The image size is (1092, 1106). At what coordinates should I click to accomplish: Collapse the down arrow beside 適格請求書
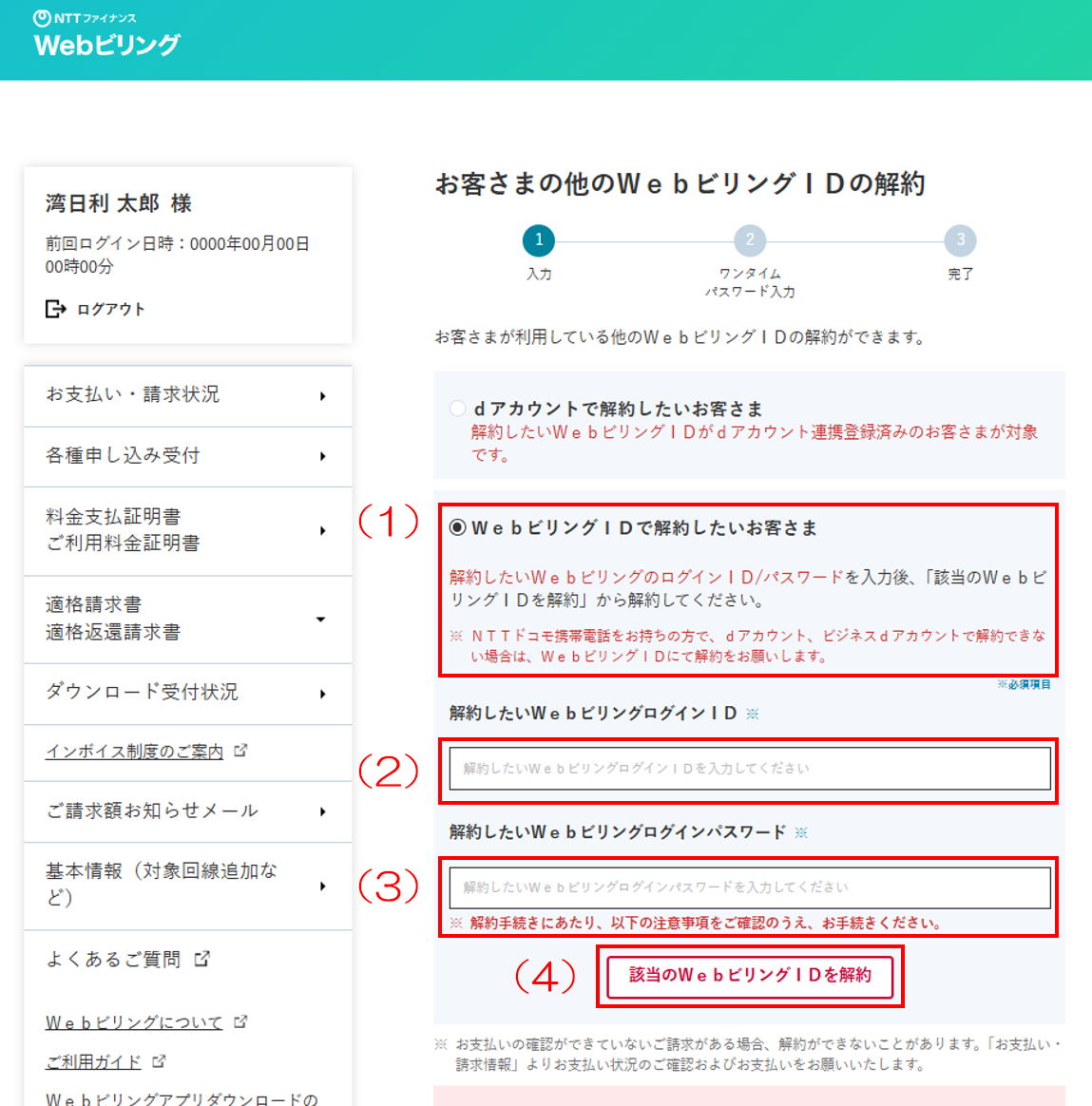click(x=321, y=620)
